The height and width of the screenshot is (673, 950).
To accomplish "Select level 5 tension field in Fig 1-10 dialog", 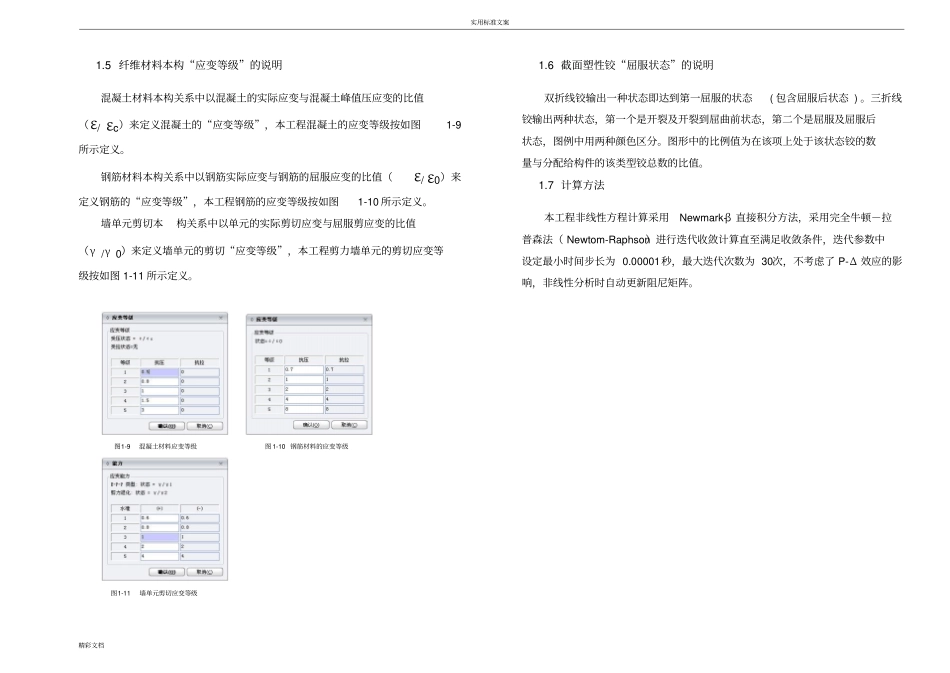I will pos(344,409).
